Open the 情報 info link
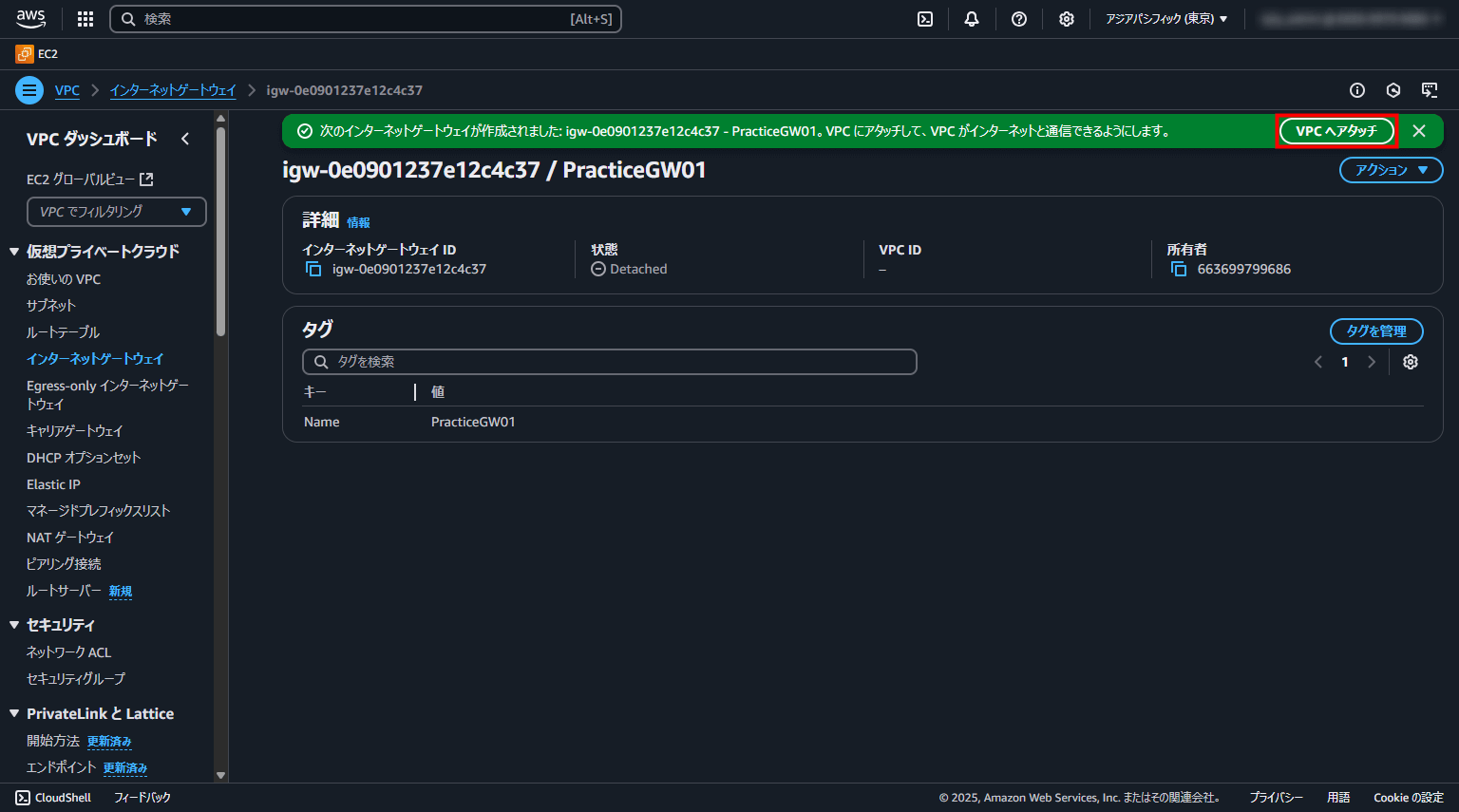This screenshot has height=812, width=1459. [x=358, y=222]
